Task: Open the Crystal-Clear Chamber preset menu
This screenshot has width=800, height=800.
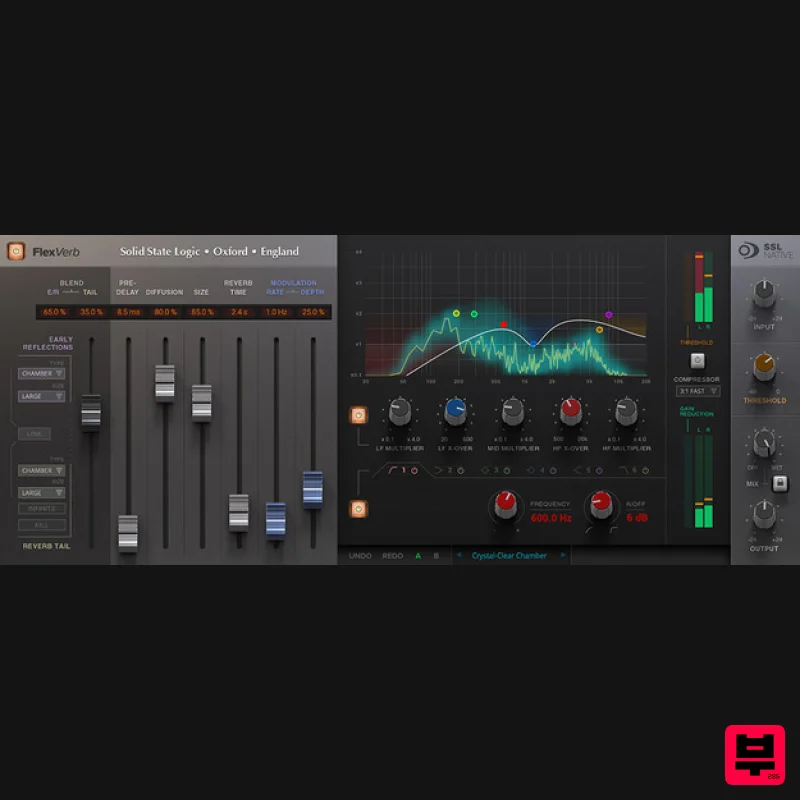Action: [508, 555]
